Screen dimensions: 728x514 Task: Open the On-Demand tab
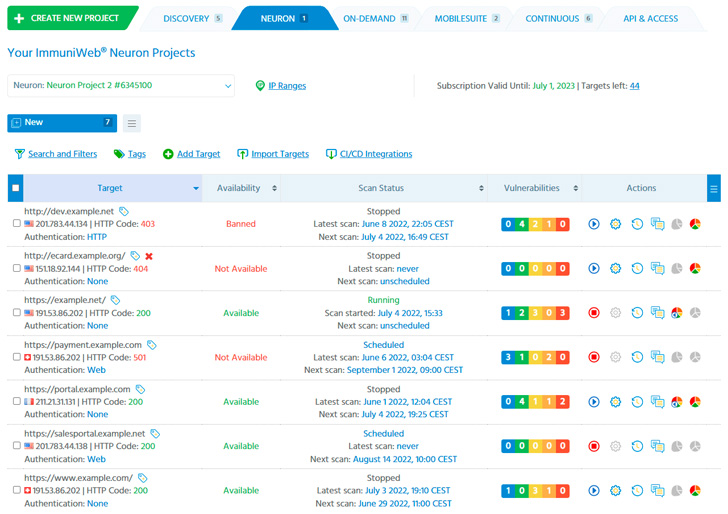[x=375, y=19]
